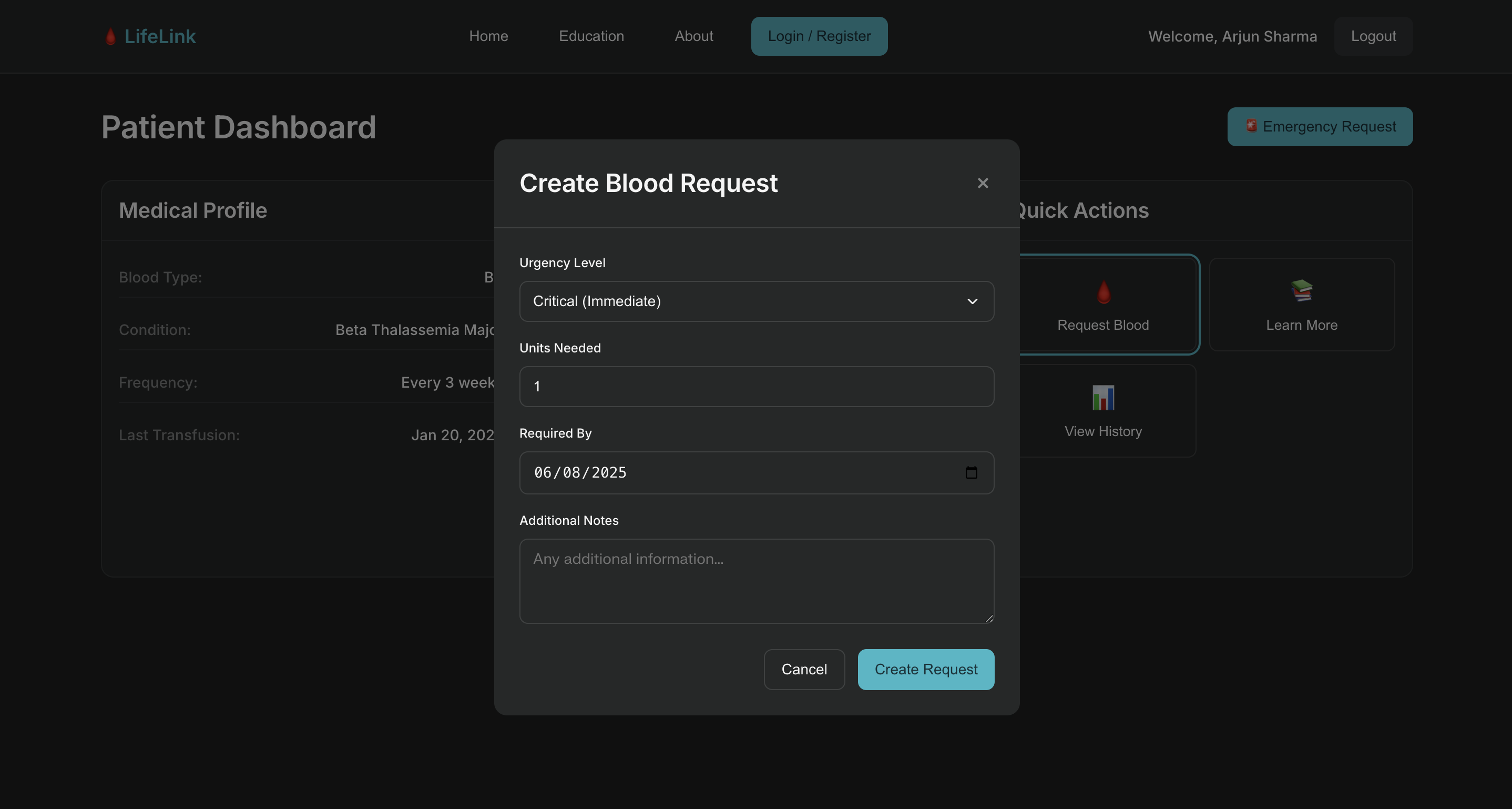Viewport: 1512px width, 809px height.
Task: Log out using the Logout button
Action: [x=1373, y=36]
